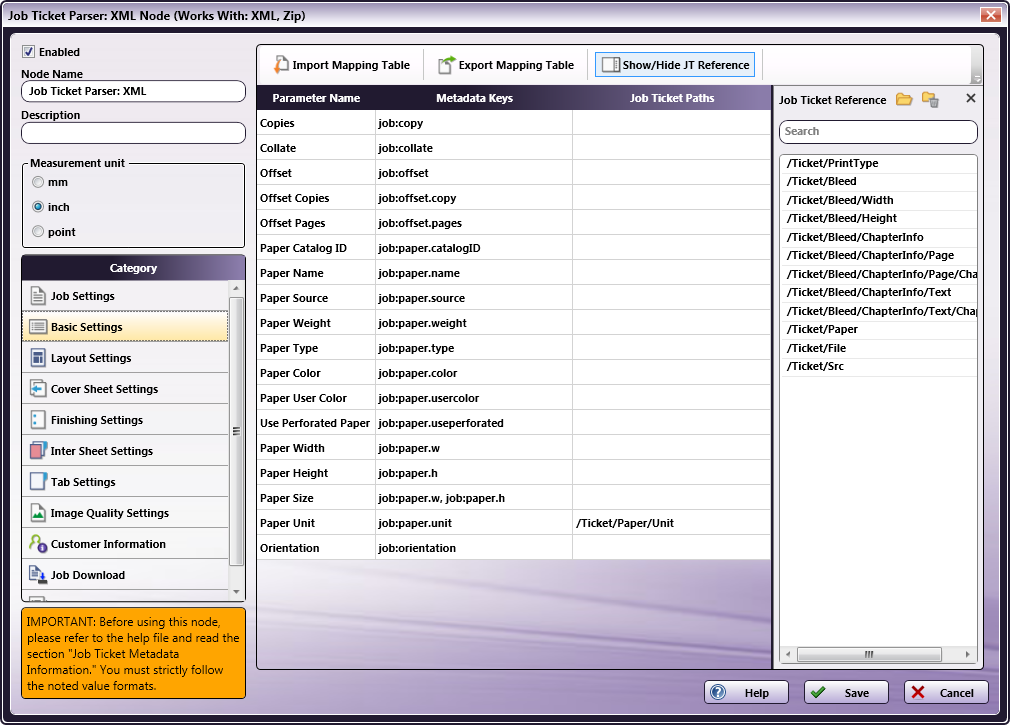Click the /Ticket/Paper/Unit path cell
Image resolution: width=1010 pixels, height=725 pixels.
click(671, 523)
